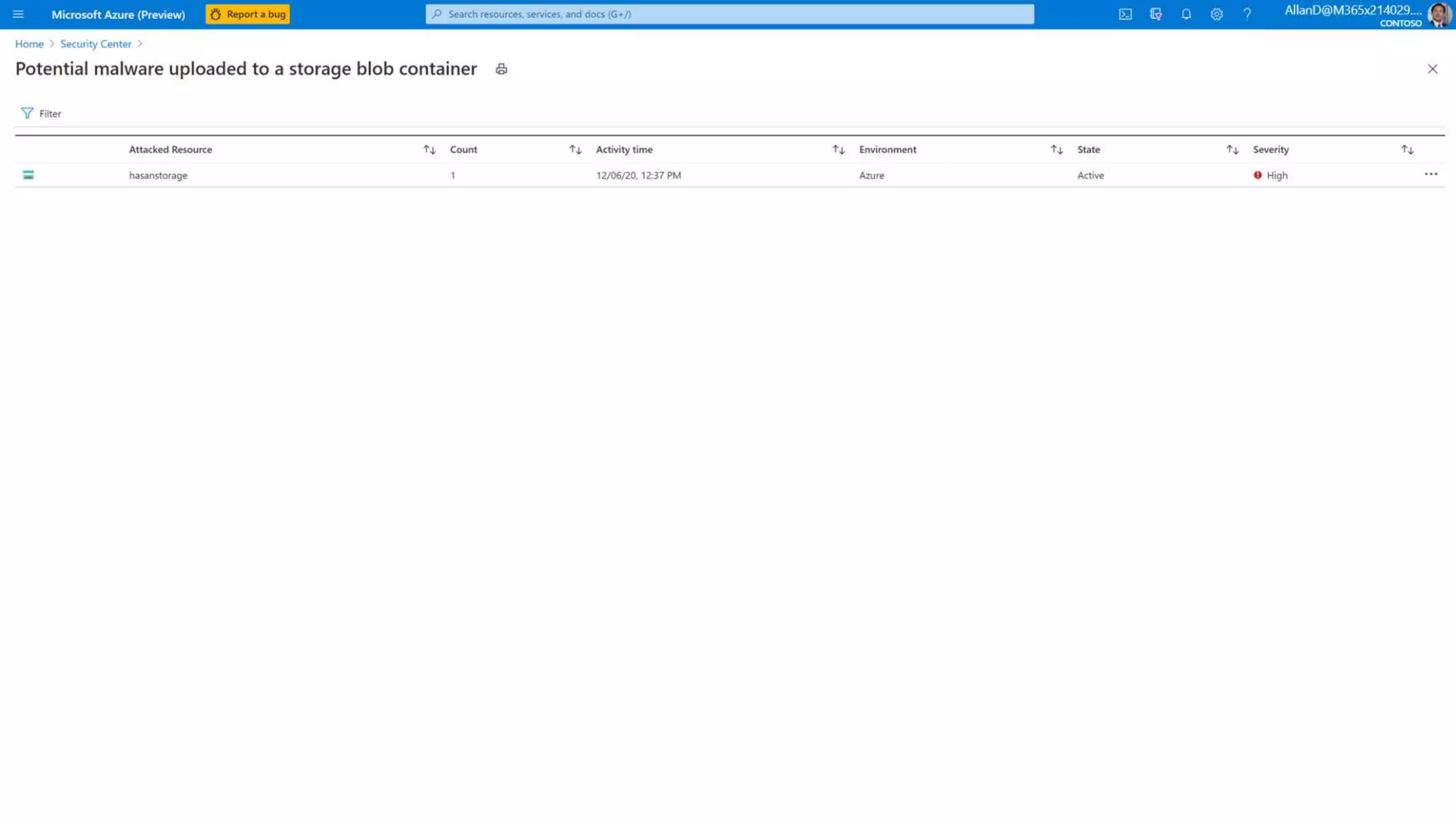Screen dimensions: 1456x819
Task: Open Cloud Shell from top bar
Action: click(1125, 14)
